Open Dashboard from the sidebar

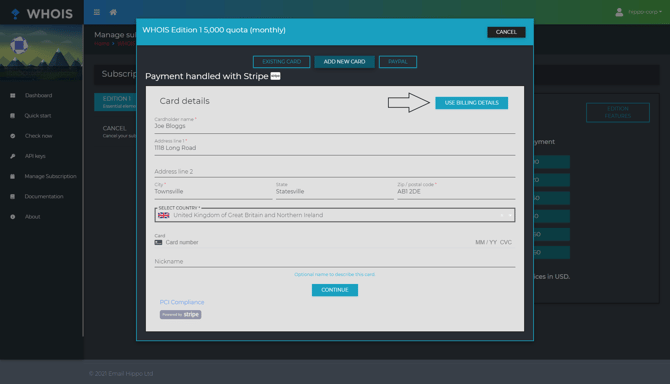click(x=38, y=95)
